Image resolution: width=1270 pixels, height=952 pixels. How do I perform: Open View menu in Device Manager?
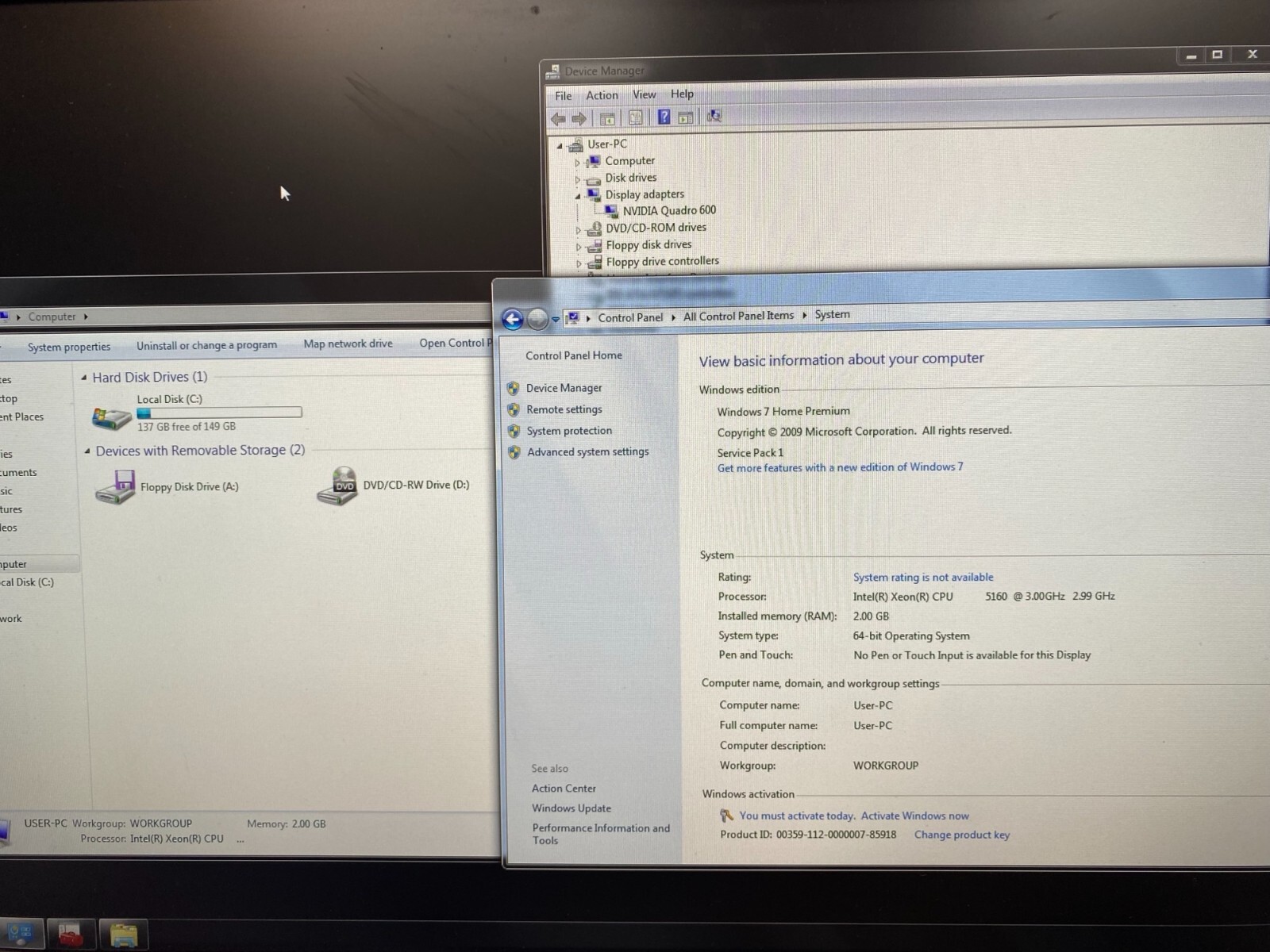point(645,94)
